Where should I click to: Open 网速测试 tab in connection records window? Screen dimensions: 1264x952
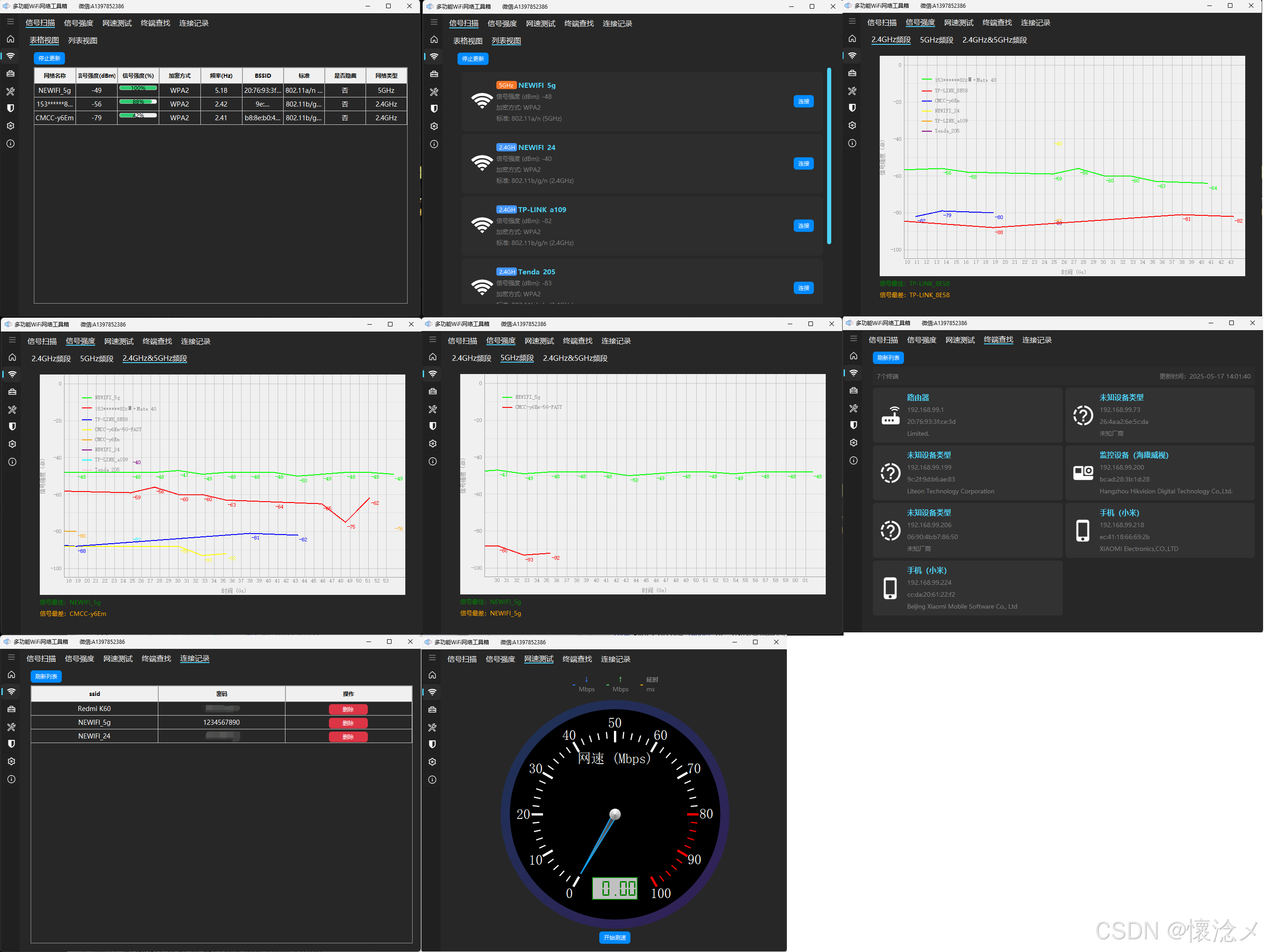[118, 658]
